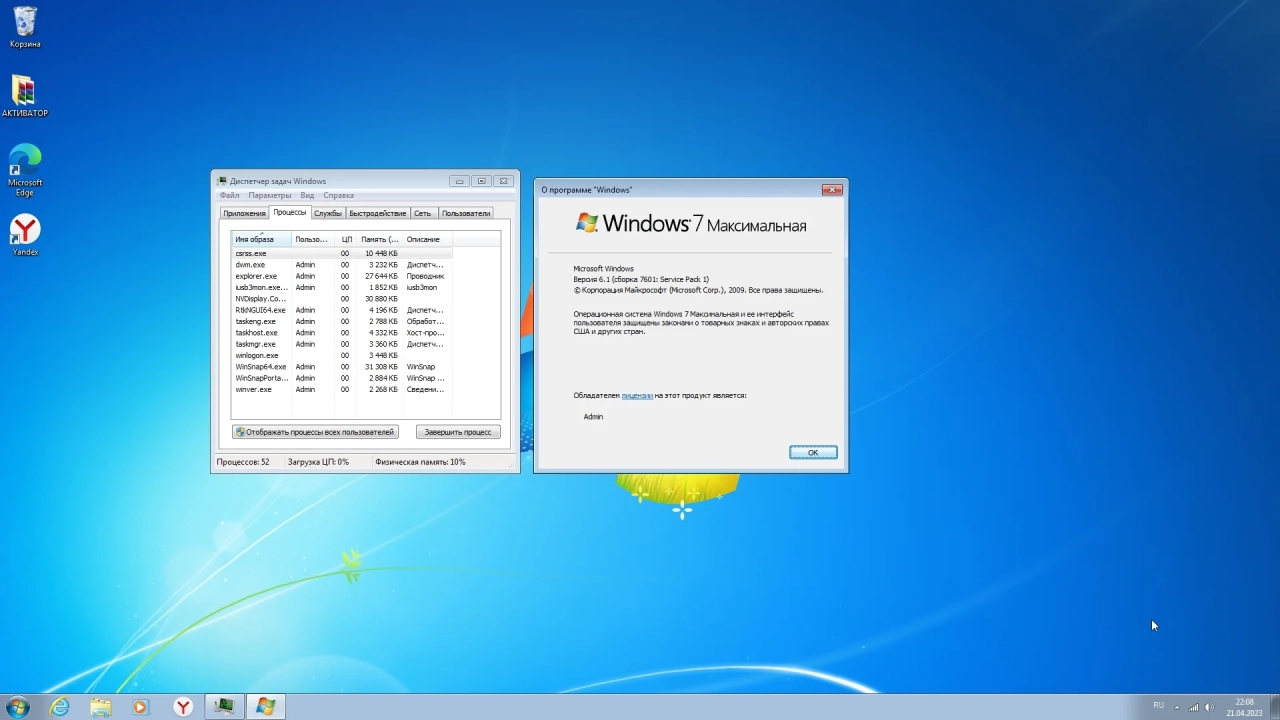Open the Файл menu in Task Manager
This screenshot has height=720, width=1280.
coord(229,196)
